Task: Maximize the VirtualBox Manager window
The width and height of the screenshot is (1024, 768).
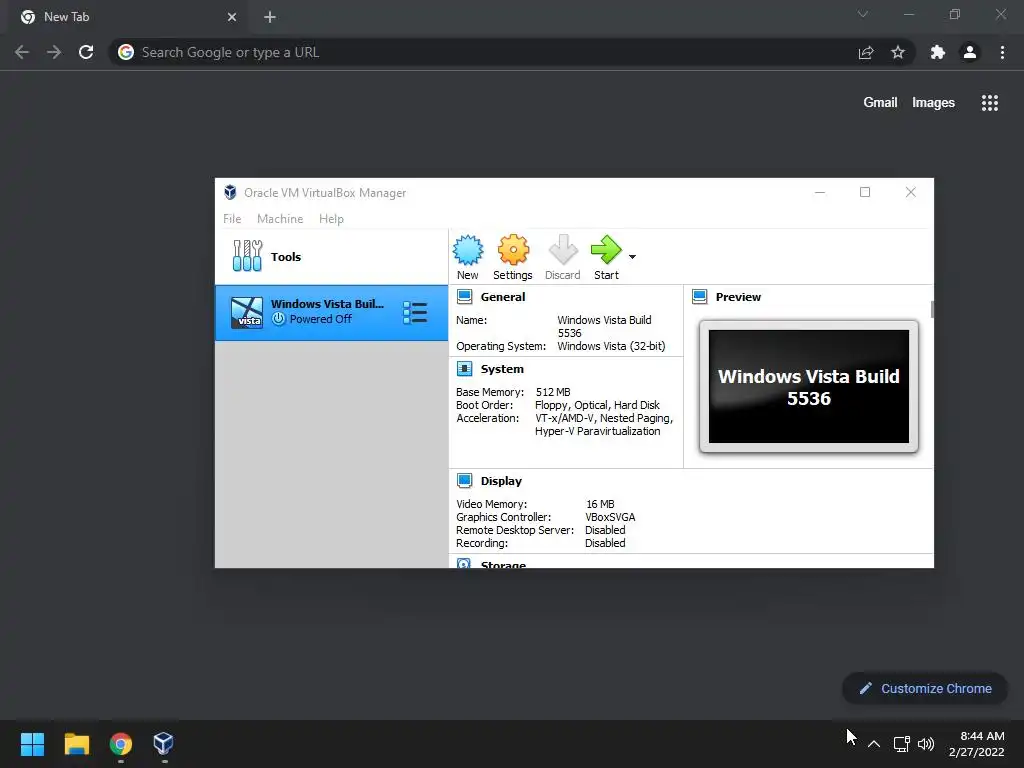Action: pyautogui.click(x=865, y=192)
